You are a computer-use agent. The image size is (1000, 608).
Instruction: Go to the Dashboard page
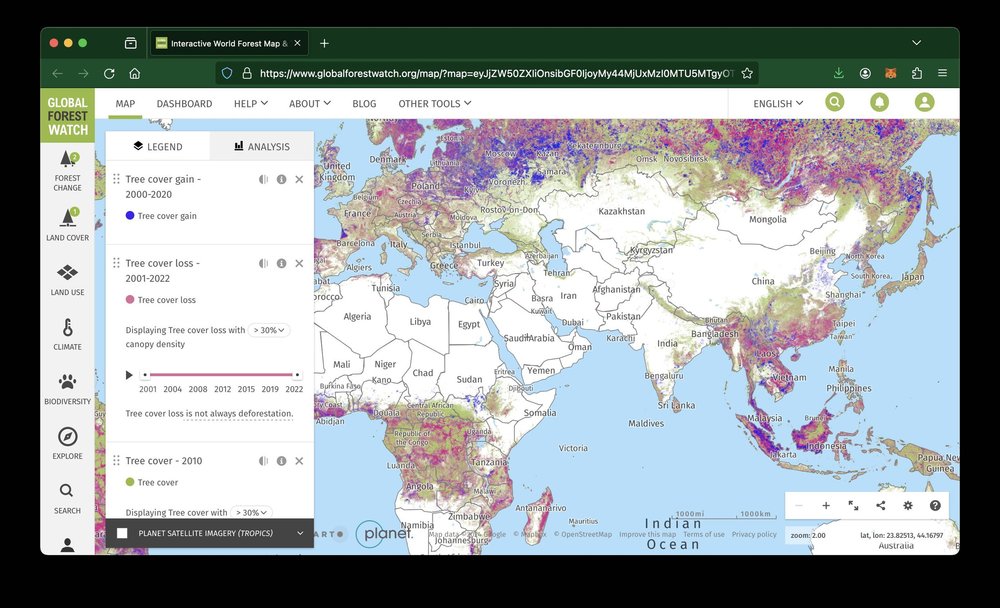(184, 103)
